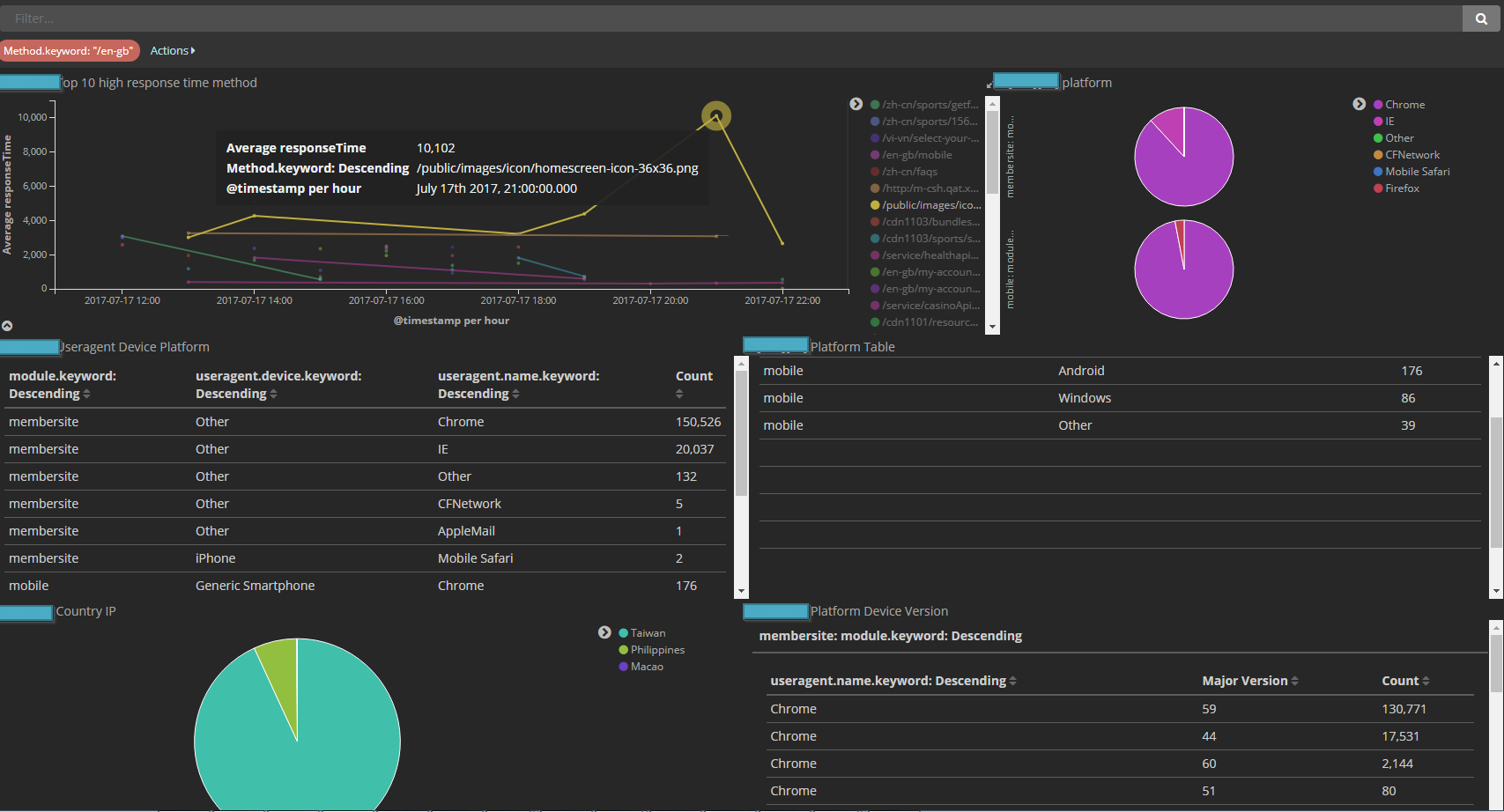Sort by module.keyword column sort arrows
Image resolution: width=1504 pixels, height=812 pixels.
pyautogui.click(x=86, y=395)
